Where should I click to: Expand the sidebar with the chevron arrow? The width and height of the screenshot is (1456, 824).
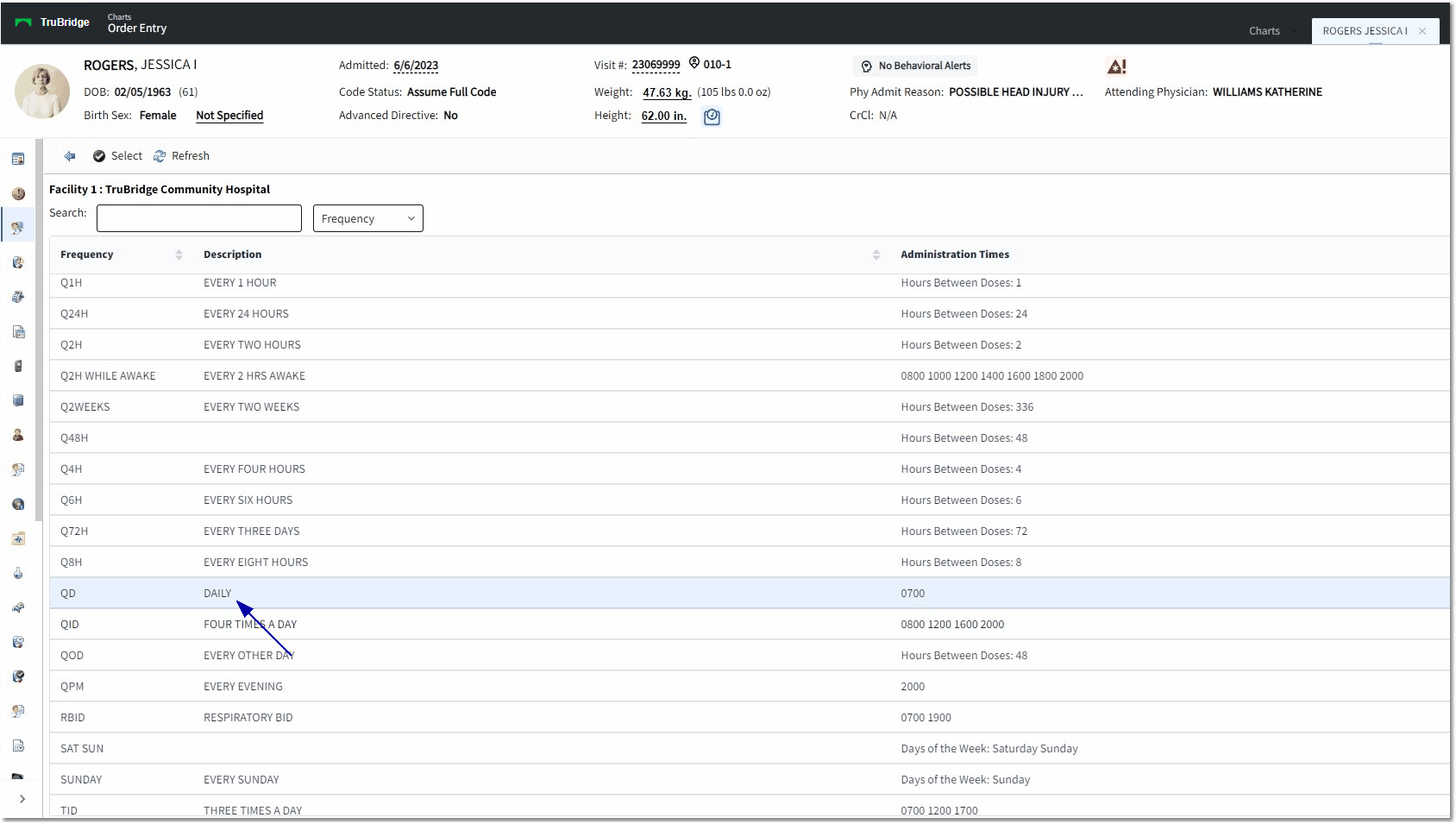point(22,799)
